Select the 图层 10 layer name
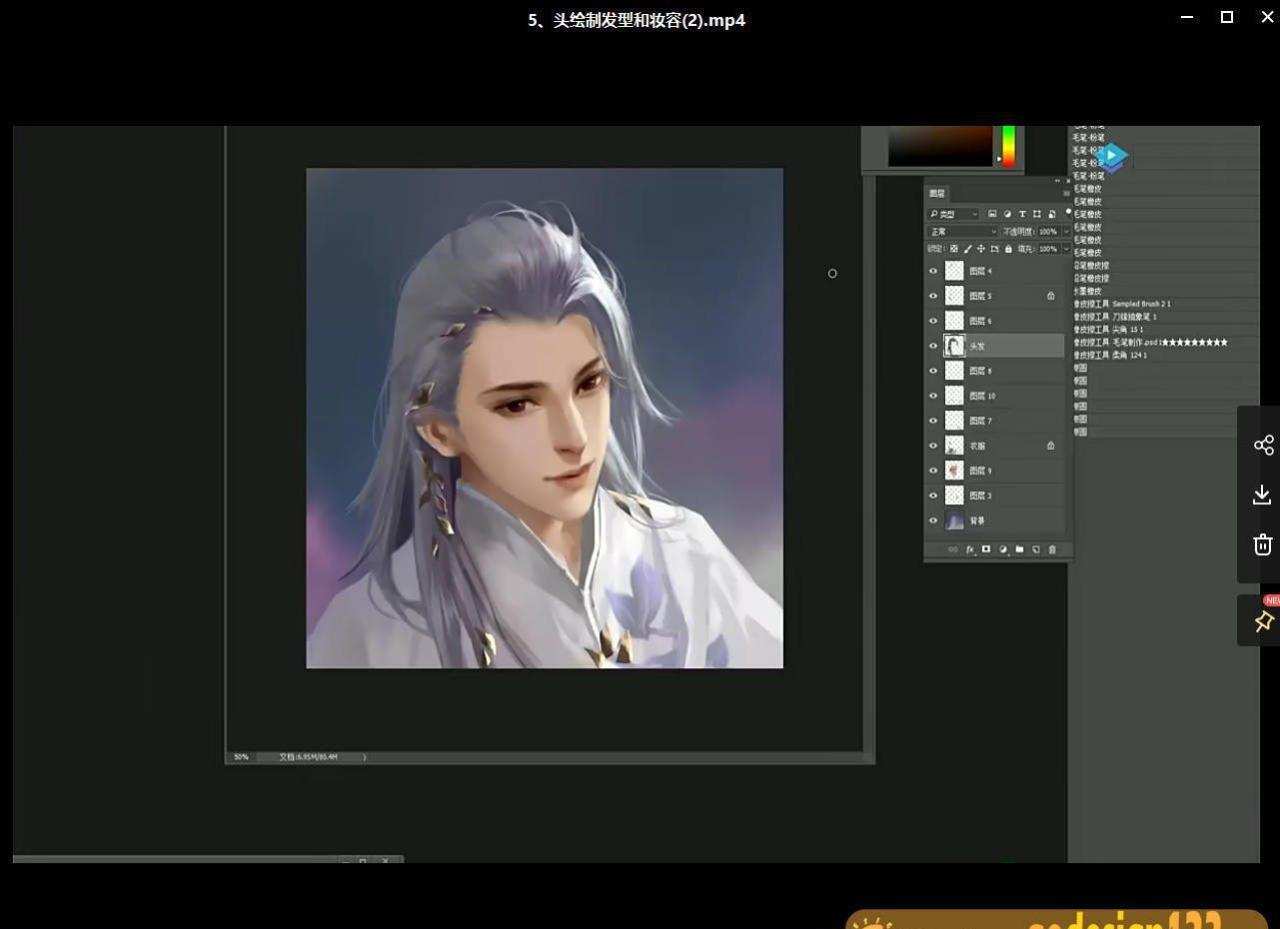Screen dimensions: 1280x929 pyautogui.click(x=983, y=396)
